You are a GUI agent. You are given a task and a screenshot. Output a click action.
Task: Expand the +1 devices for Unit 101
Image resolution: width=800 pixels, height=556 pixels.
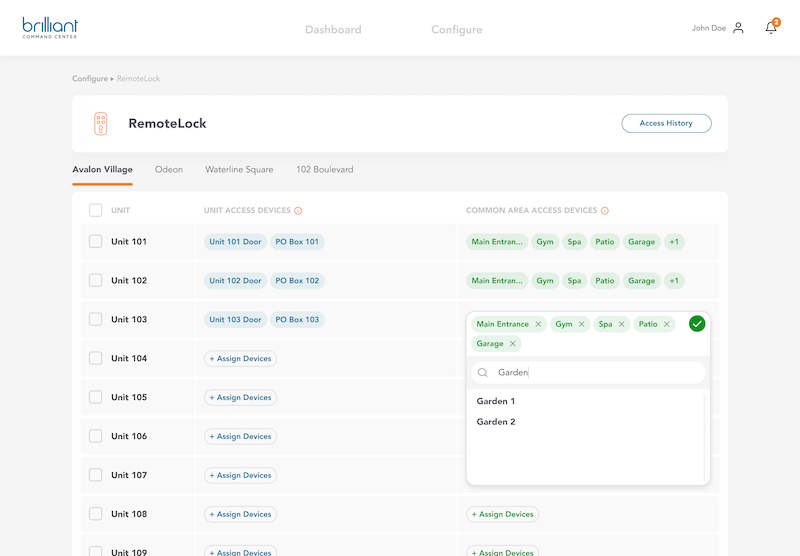pyautogui.click(x=674, y=242)
